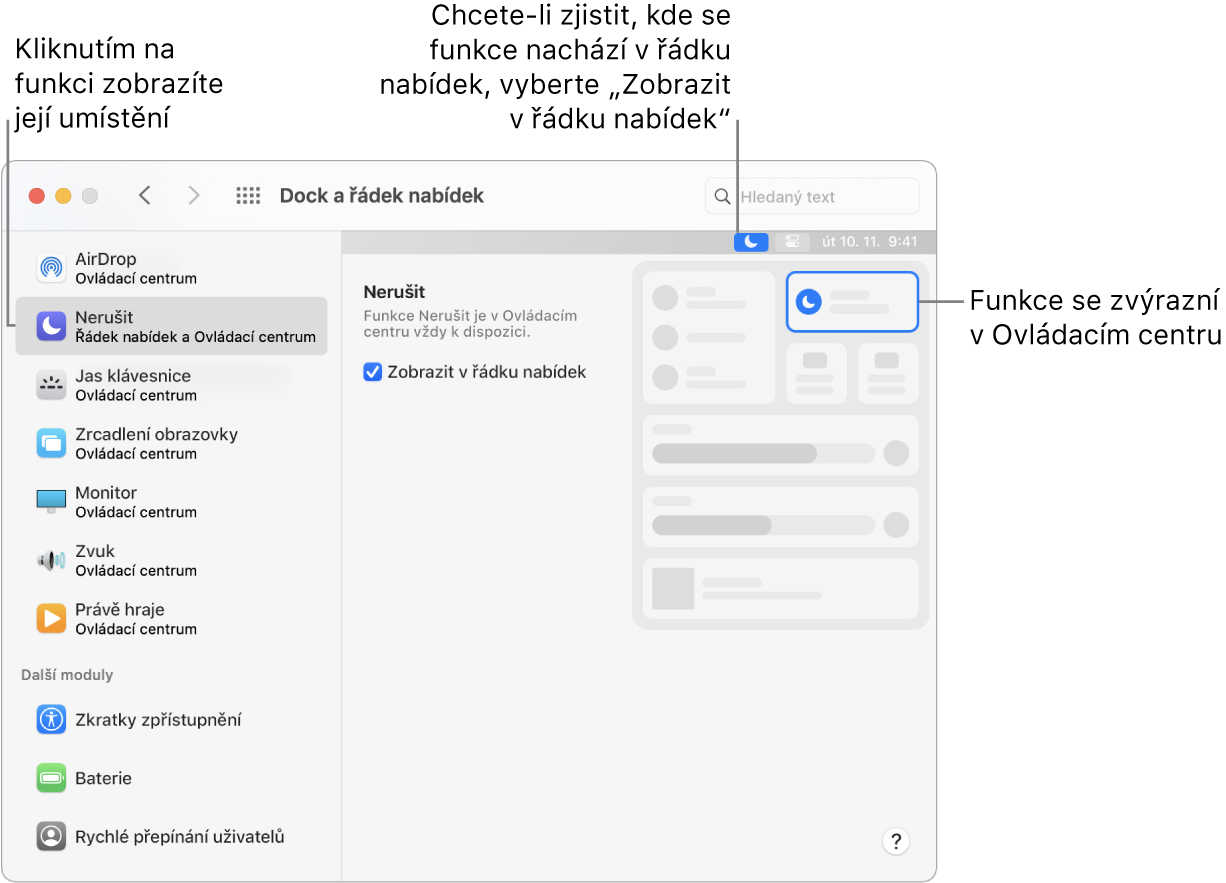Select the Nerušit (Do Not Disturb) feature
Image resolution: width=1226 pixels, height=883 pixels.
point(170,325)
